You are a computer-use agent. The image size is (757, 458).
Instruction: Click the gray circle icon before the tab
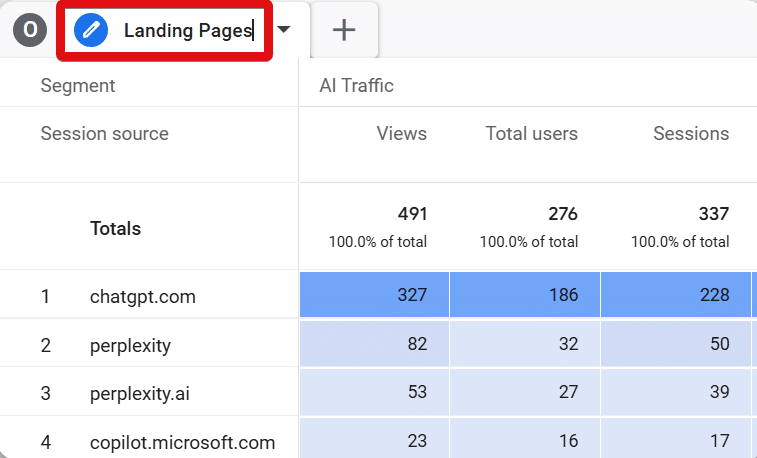[x=30, y=30]
